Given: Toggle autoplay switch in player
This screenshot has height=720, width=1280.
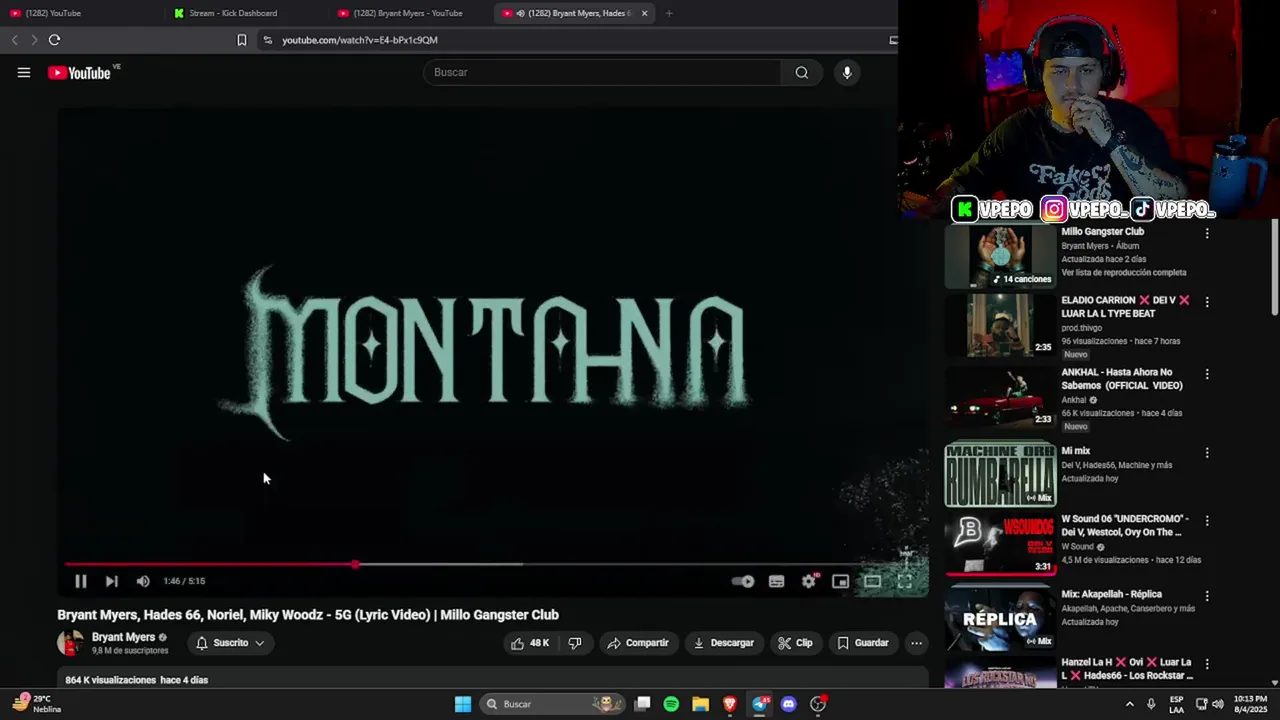Looking at the screenshot, I should tap(743, 581).
